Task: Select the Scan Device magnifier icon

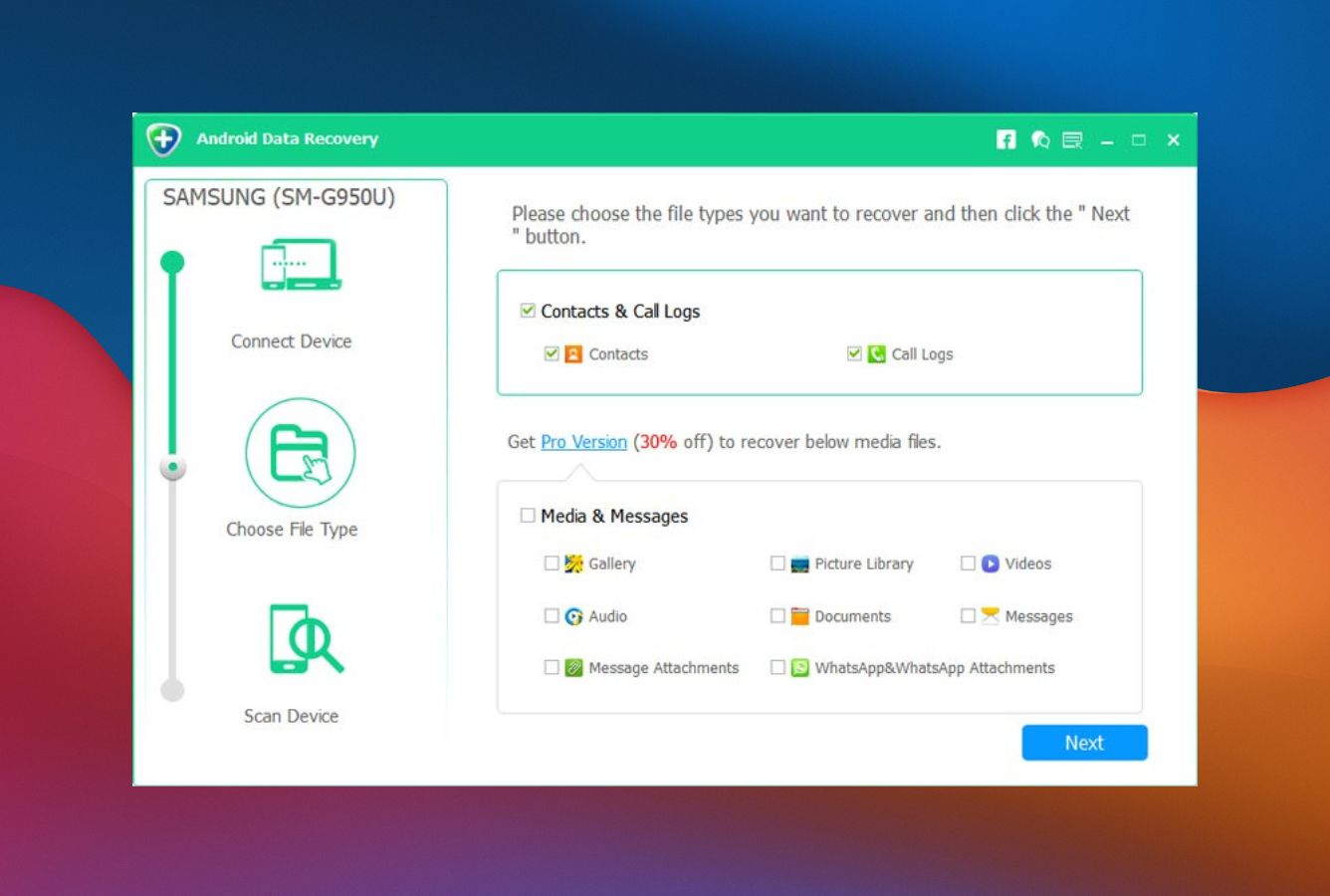Action: click(x=306, y=640)
